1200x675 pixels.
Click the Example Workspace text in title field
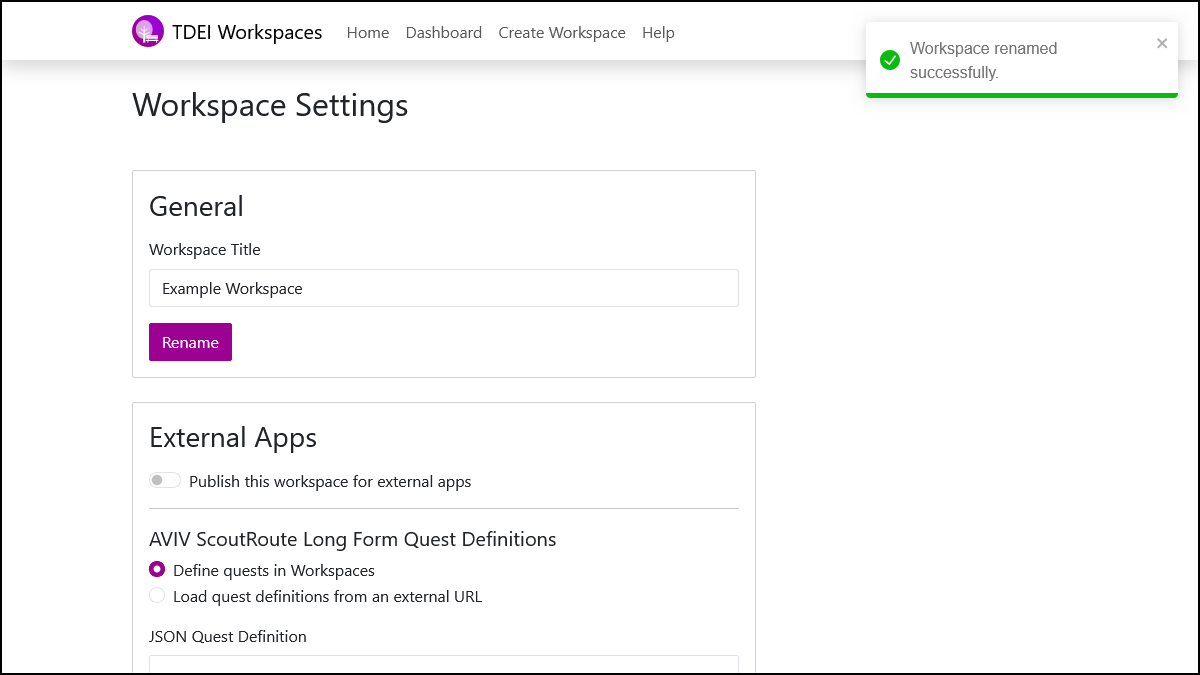click(x=231, y=288)
